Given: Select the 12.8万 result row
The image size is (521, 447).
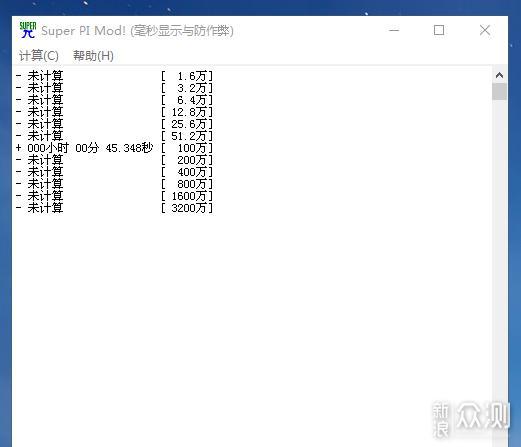Looking at the screenshot, I should point(114,112).
